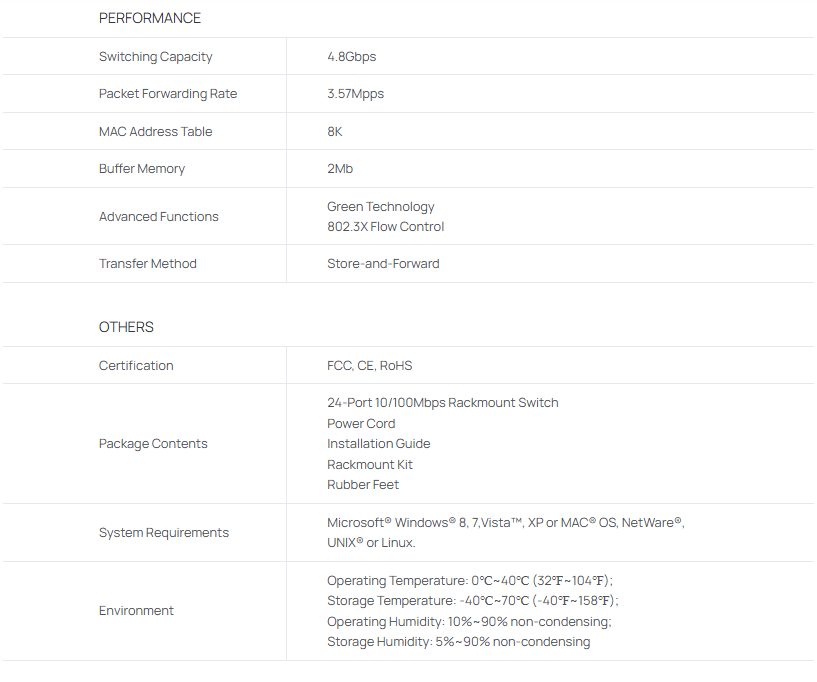The image size is (817, 682).
Task: Click the Buffer Memory label
Action: tap(142, 169)
